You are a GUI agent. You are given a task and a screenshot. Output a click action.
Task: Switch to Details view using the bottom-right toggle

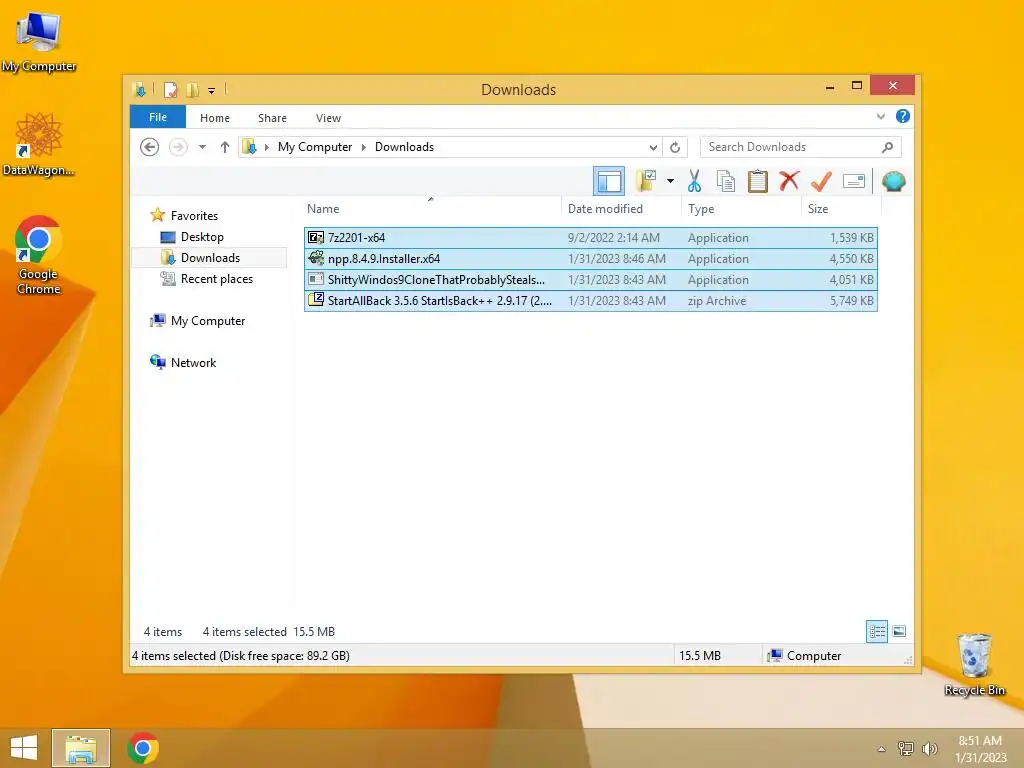[876, 631]
